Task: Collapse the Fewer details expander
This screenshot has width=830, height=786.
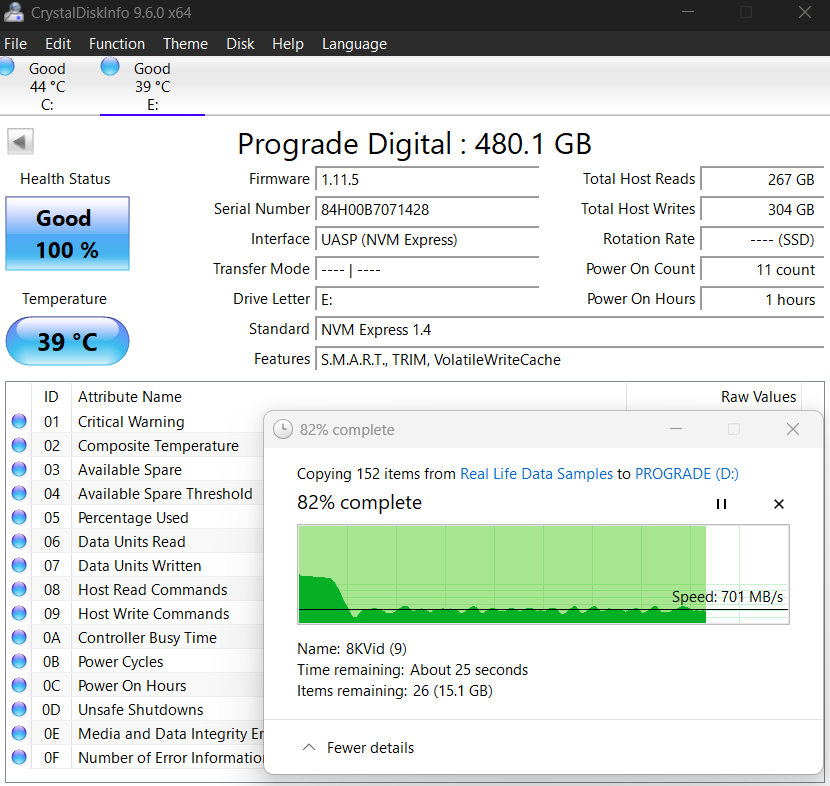Action: click(x=358, y=748)
